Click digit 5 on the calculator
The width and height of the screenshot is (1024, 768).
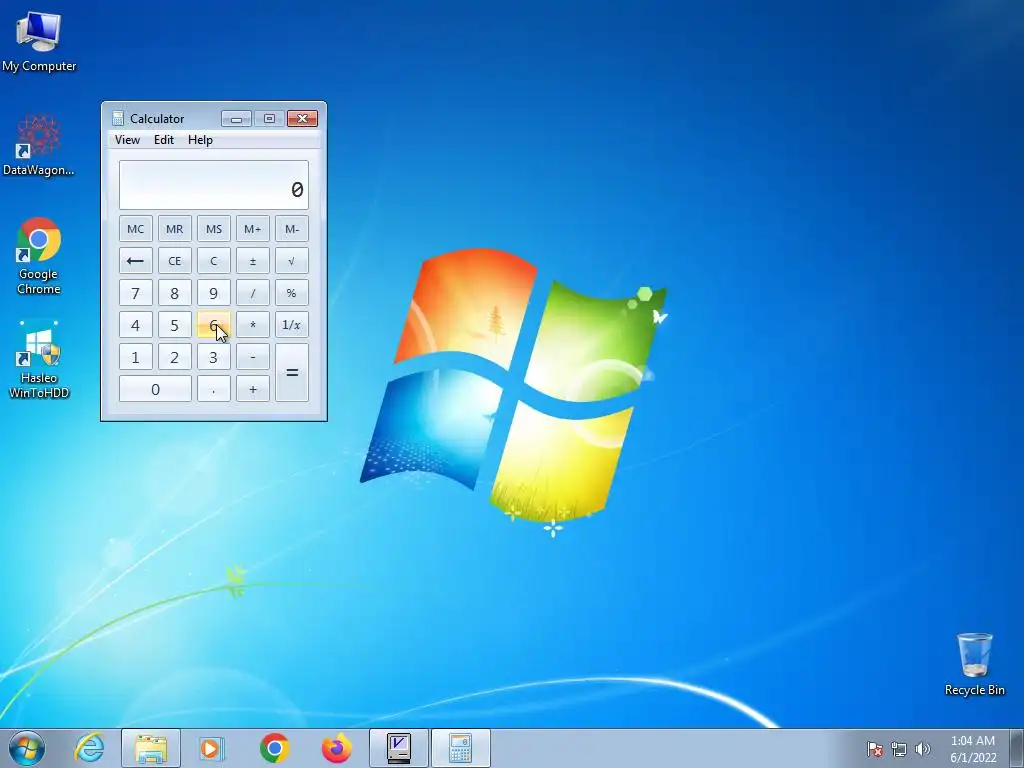pyautogui.click(x=174, y=325)
